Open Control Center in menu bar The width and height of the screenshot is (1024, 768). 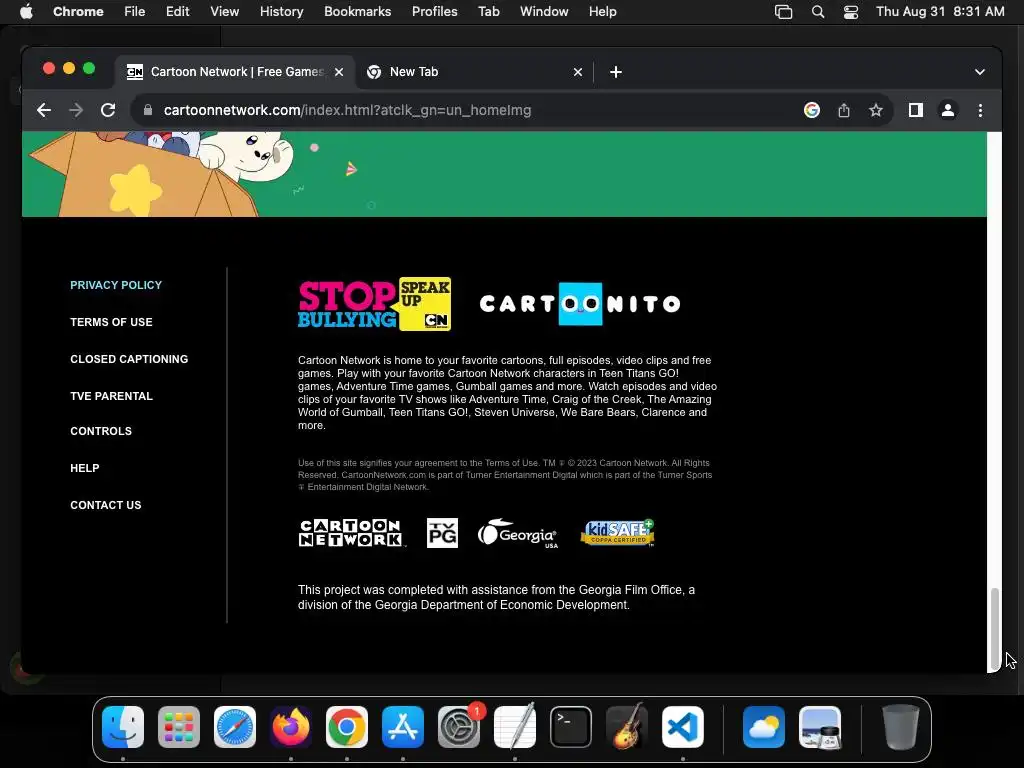click(x=851, y=12)
